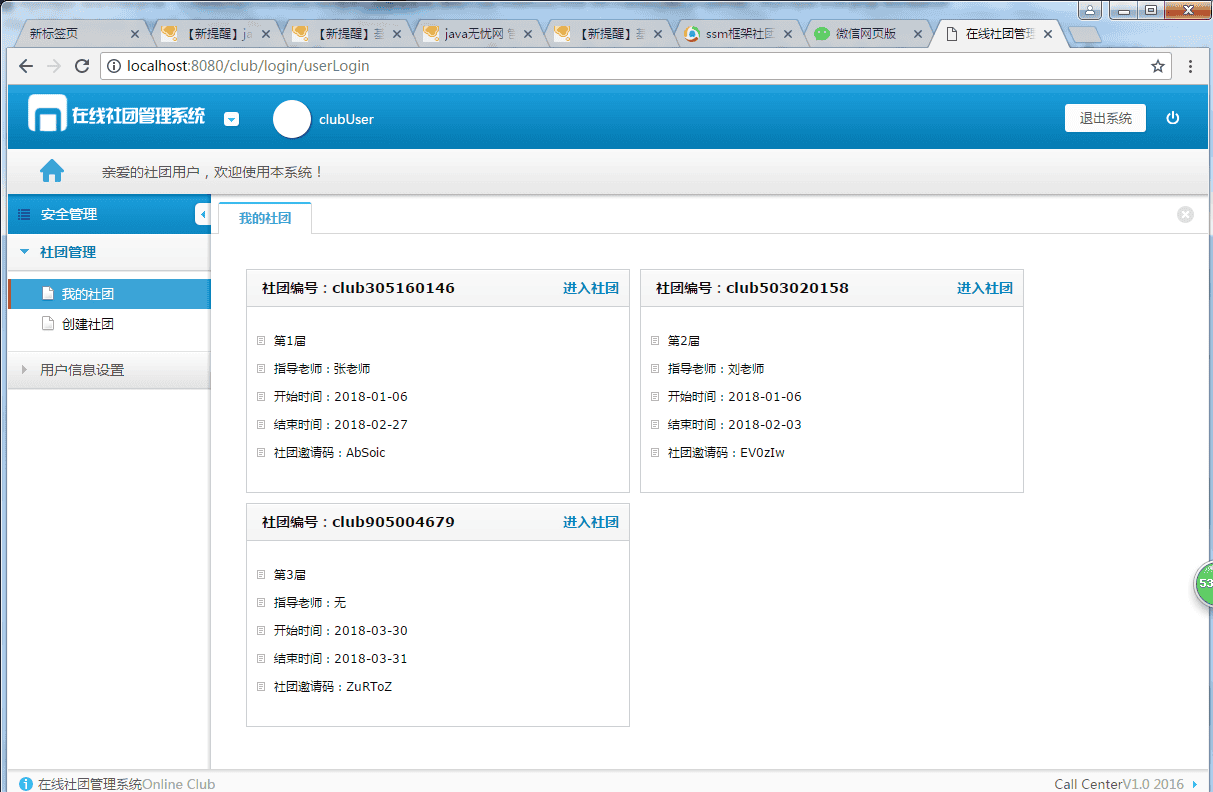1213x792 pixels.
Task: Click the document icon beside 创建社团
Action: coord(46,324)
